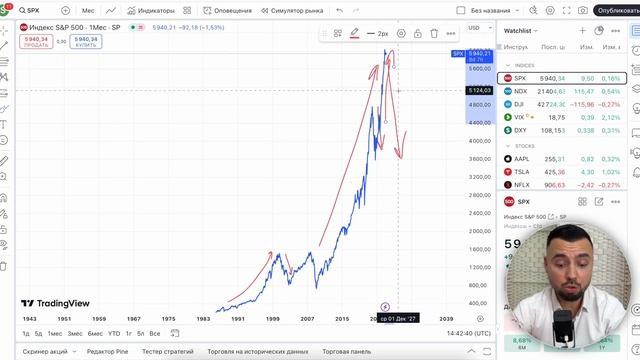Select the 5л date range
This screenshot has height=360, width=640.
(x=140, y=333)
